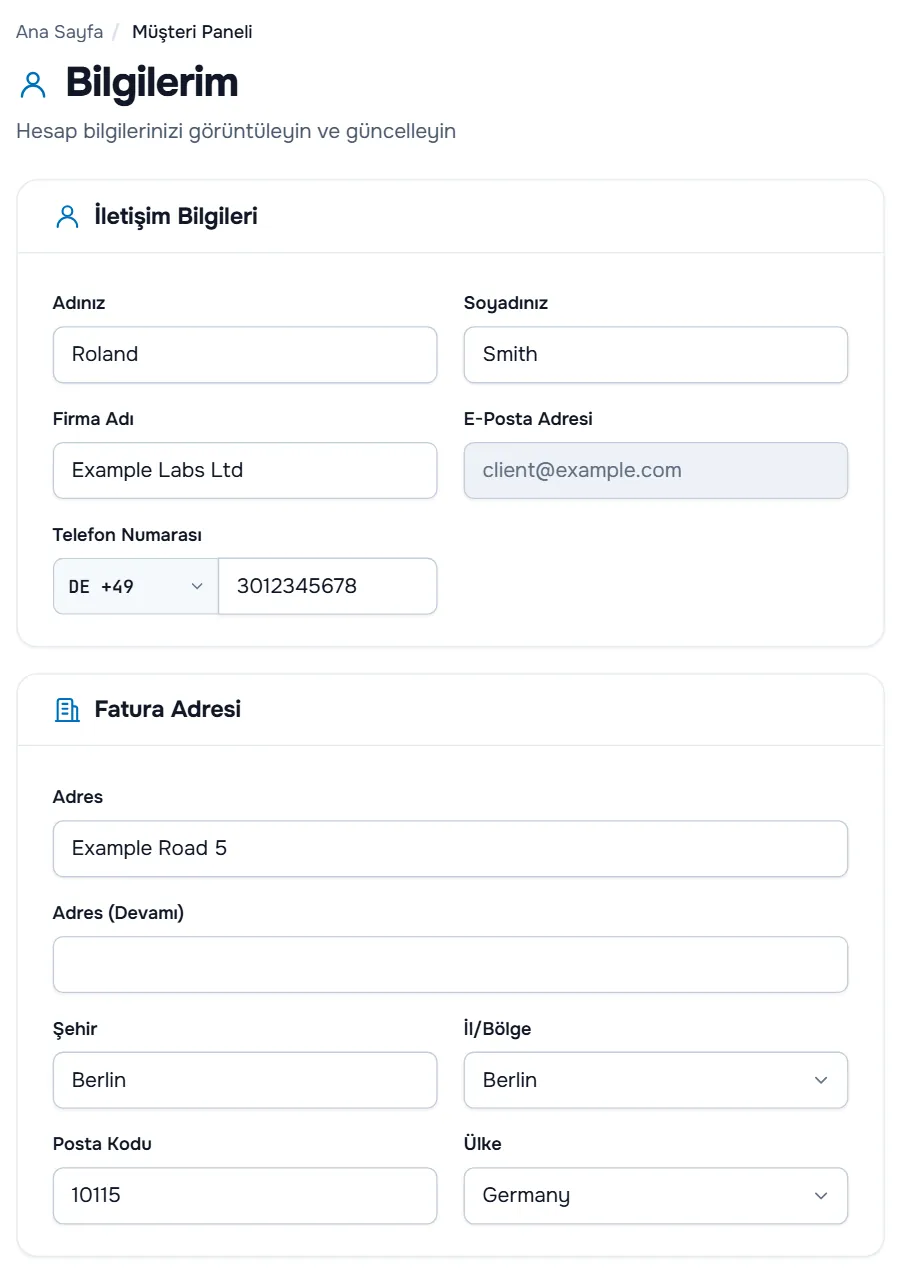Select the Firma Adı input field
The image size is (901, 1273).
(x=245, y=471)
